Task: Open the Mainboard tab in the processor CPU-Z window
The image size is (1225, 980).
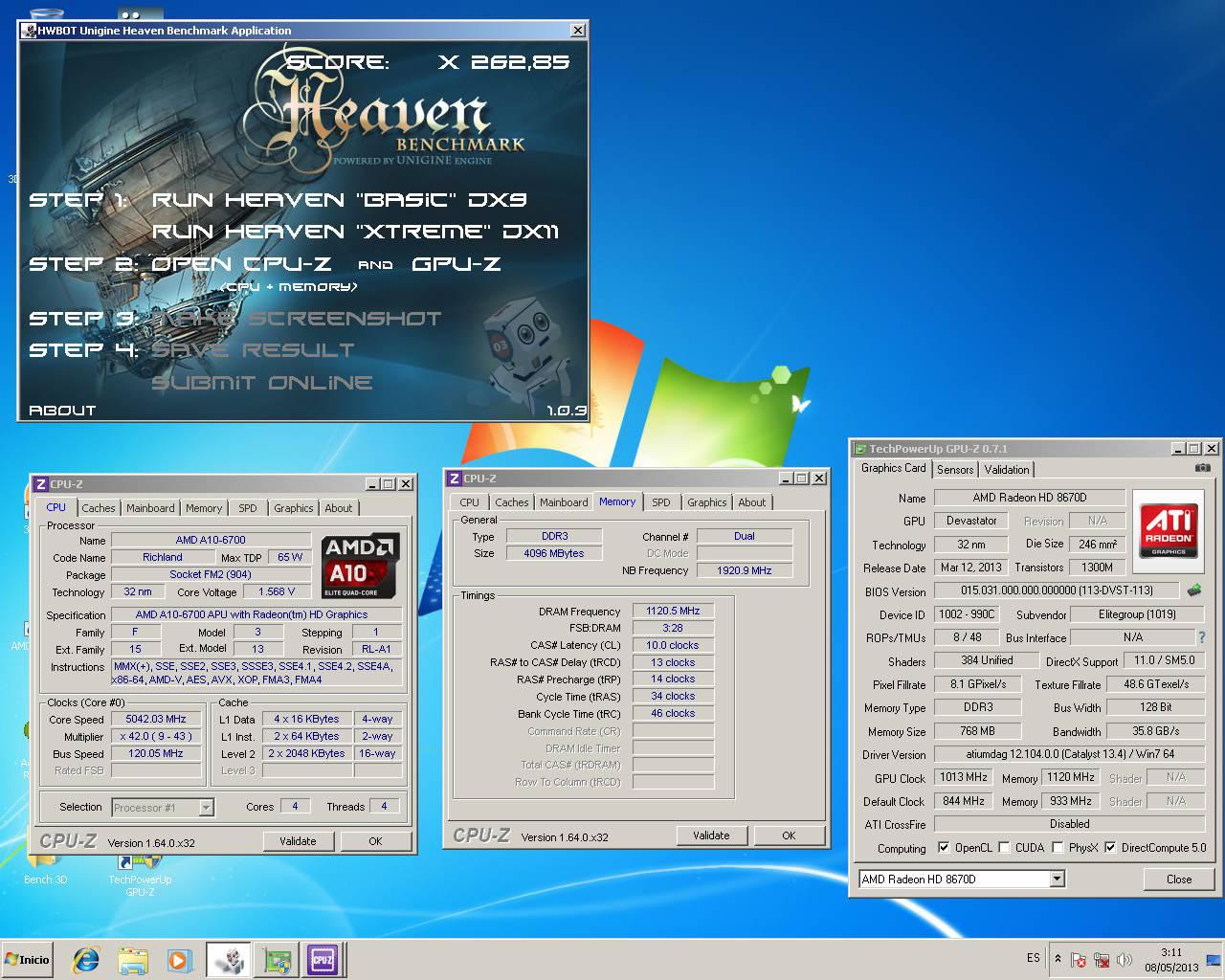Action: (x=150, y=508)
